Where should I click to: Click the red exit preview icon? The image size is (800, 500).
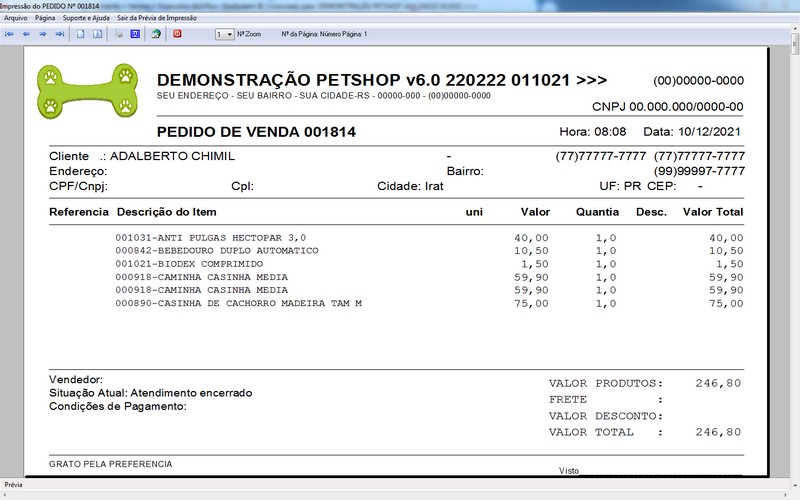tap(177, 34)
